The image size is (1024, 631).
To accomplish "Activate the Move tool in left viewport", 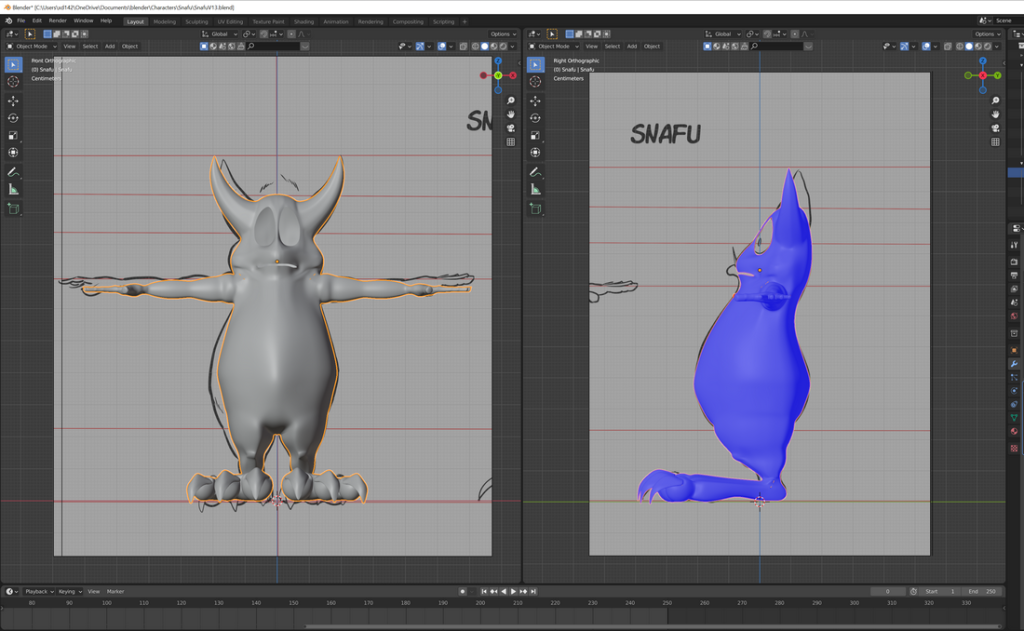I will [x=13, y=101].
